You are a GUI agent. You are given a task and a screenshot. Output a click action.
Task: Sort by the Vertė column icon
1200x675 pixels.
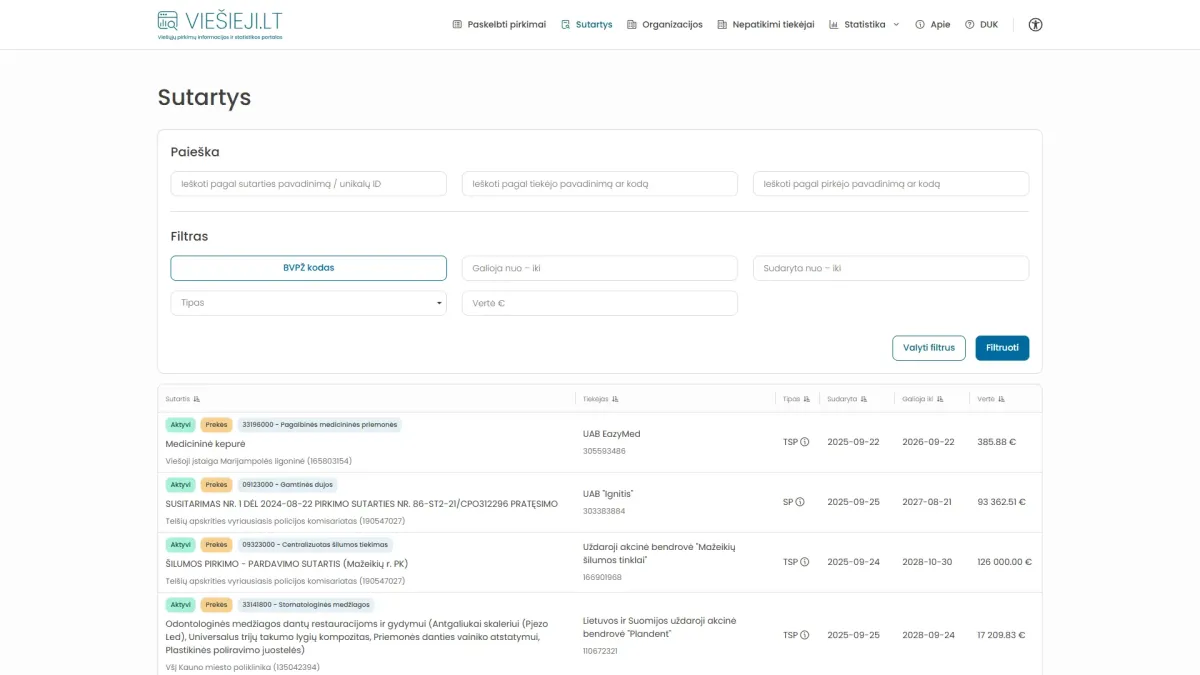tap(1002, 399)
